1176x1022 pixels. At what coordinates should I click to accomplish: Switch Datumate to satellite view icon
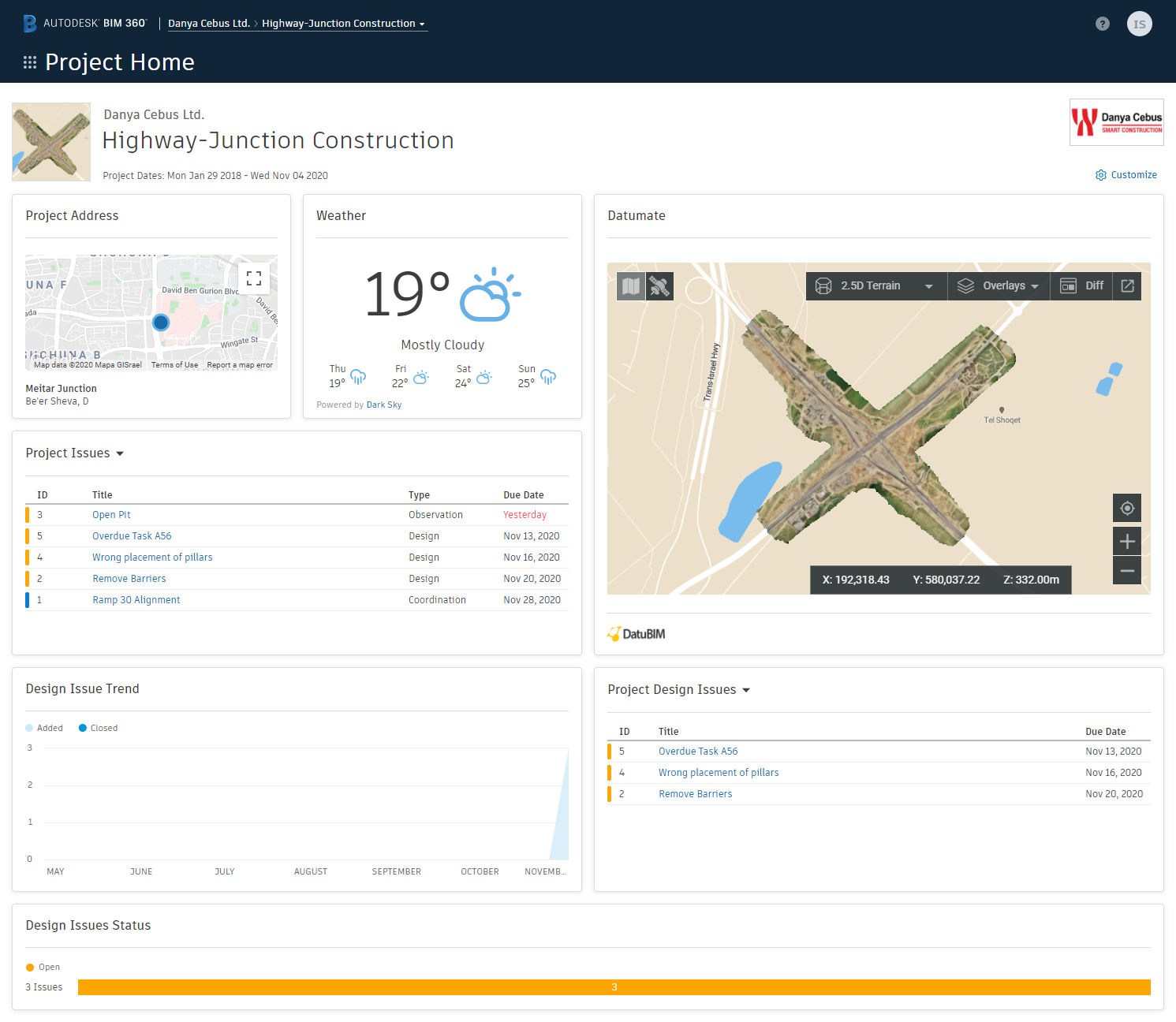point(659,286)
